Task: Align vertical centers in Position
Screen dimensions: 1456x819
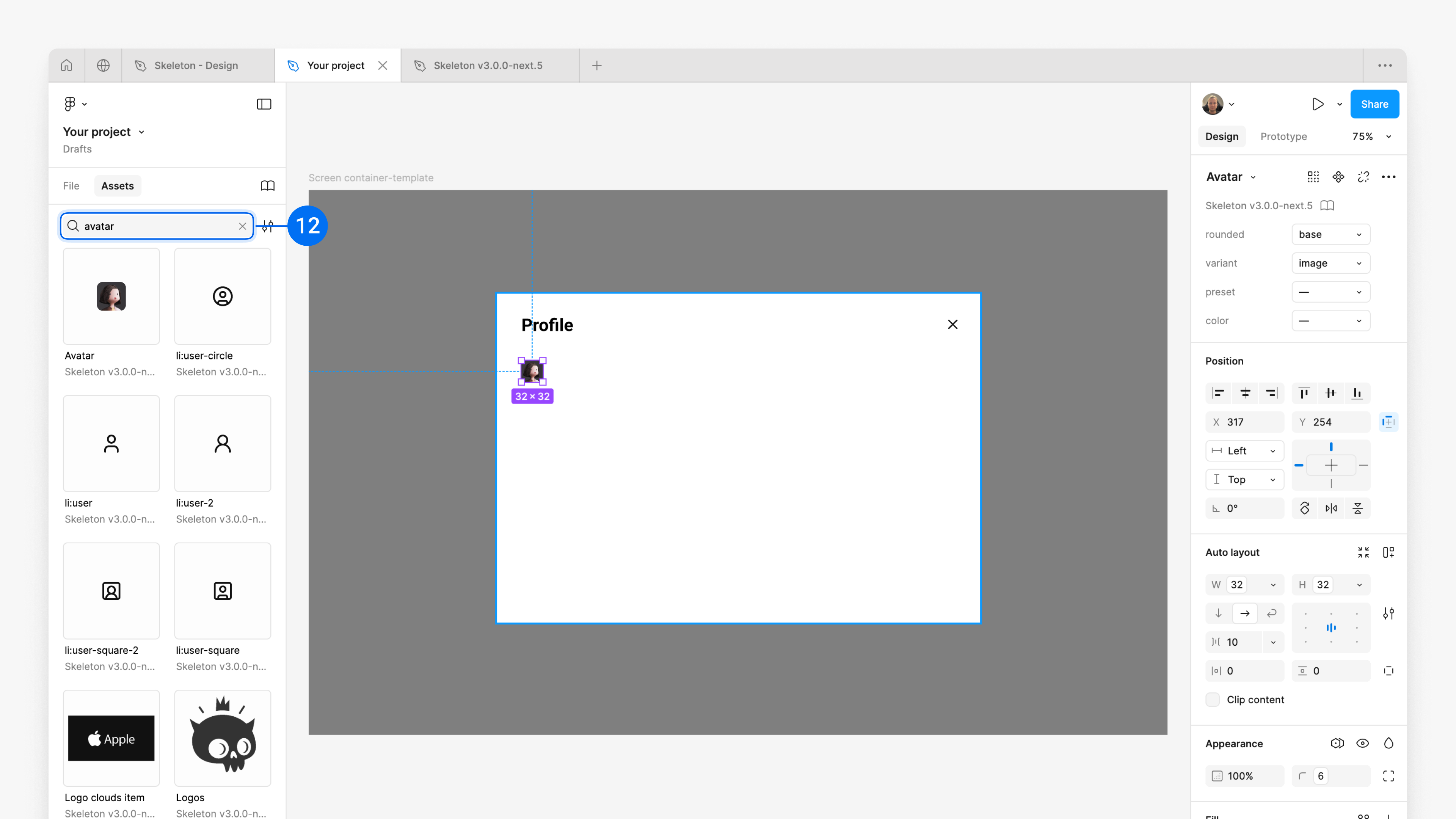Action: click(x=1330, y=394)
